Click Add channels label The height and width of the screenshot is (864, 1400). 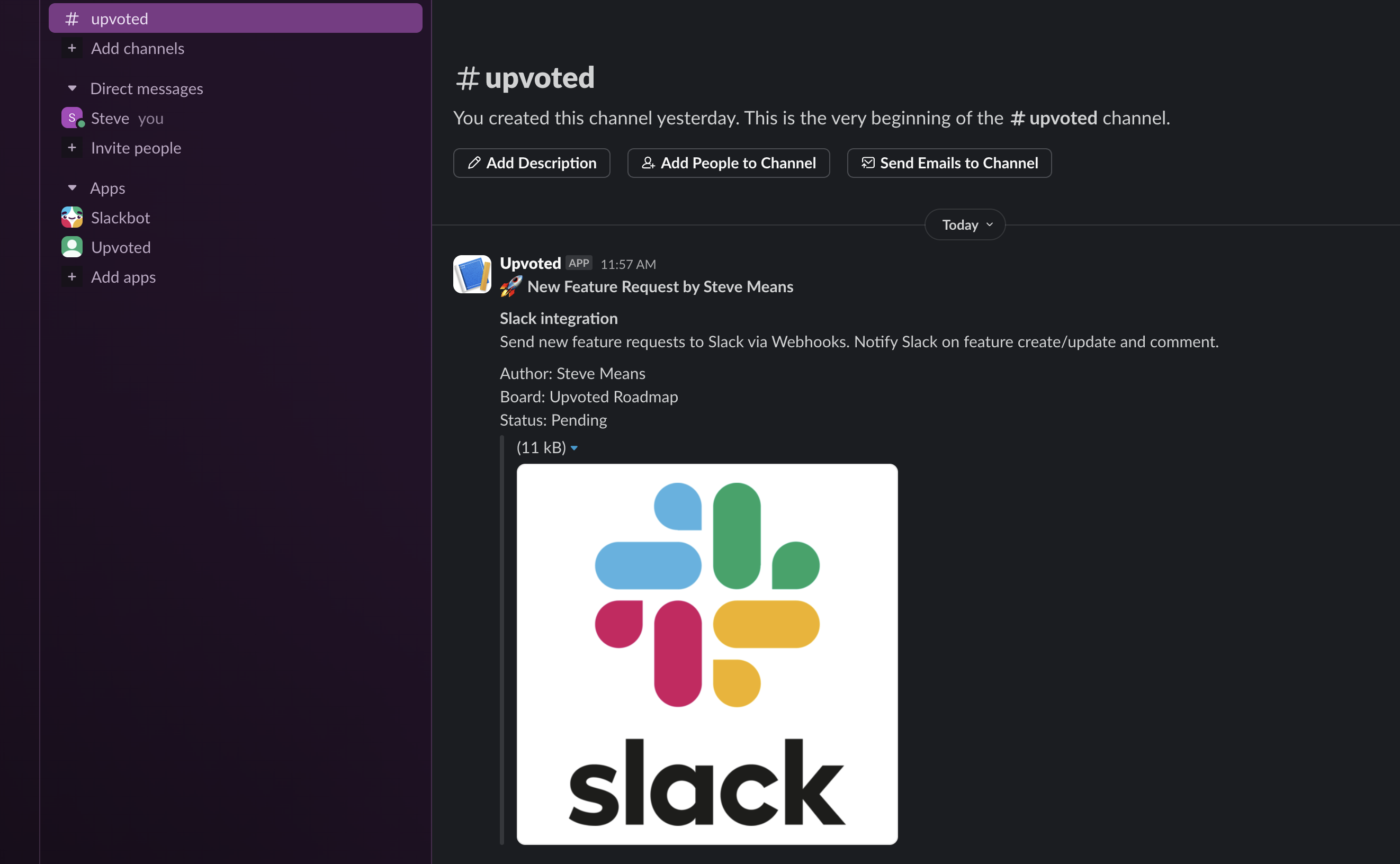click(138, 49)
